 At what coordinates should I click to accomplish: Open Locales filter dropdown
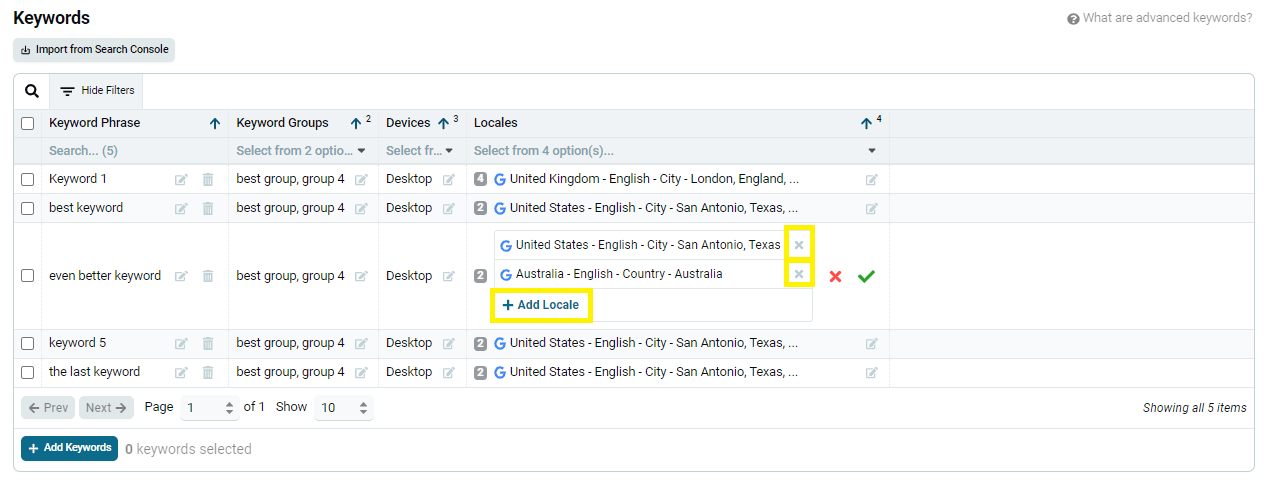(x=676, y=151)
